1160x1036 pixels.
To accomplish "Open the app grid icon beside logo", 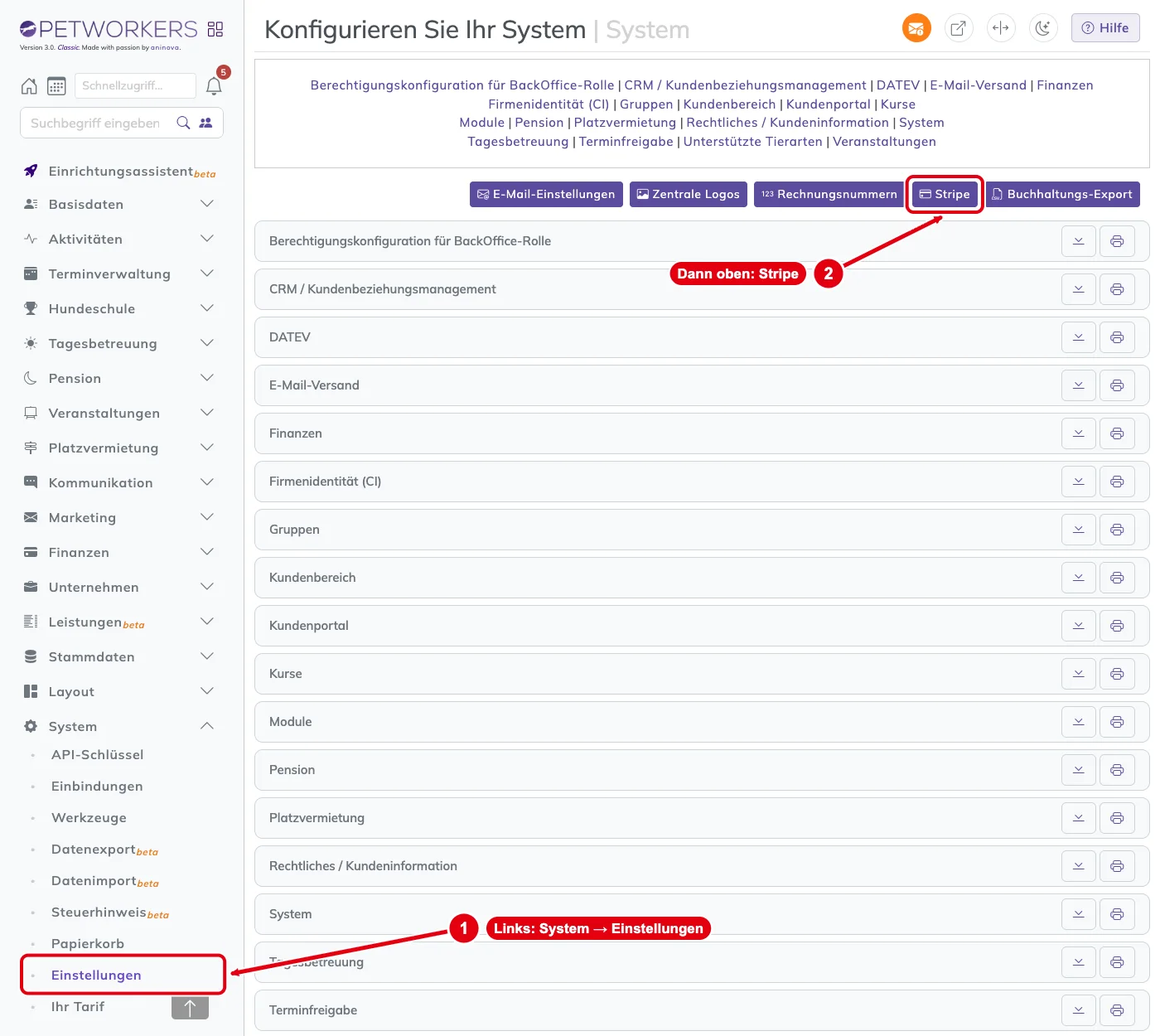I will click(215, 29).
